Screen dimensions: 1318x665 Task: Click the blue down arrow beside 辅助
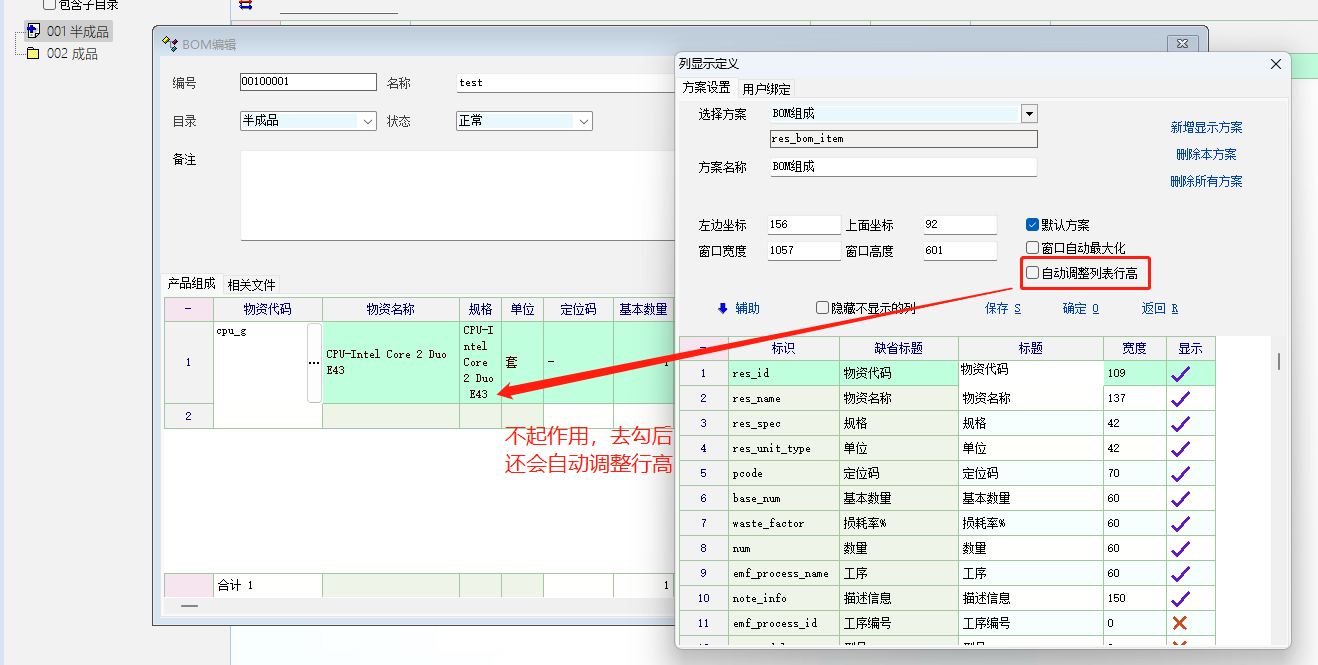(723, 308)
